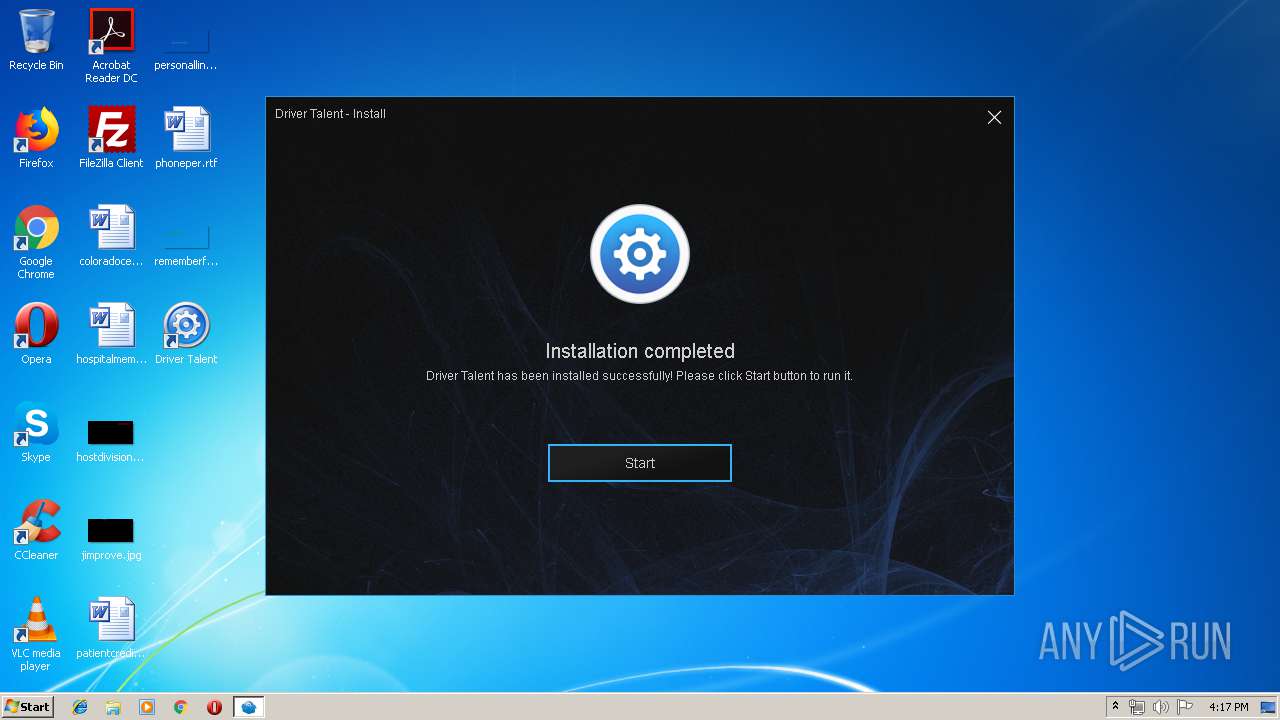Open Windows Explorer folder in taskbar
The image size is (1280, 720).
pos(113,707)
